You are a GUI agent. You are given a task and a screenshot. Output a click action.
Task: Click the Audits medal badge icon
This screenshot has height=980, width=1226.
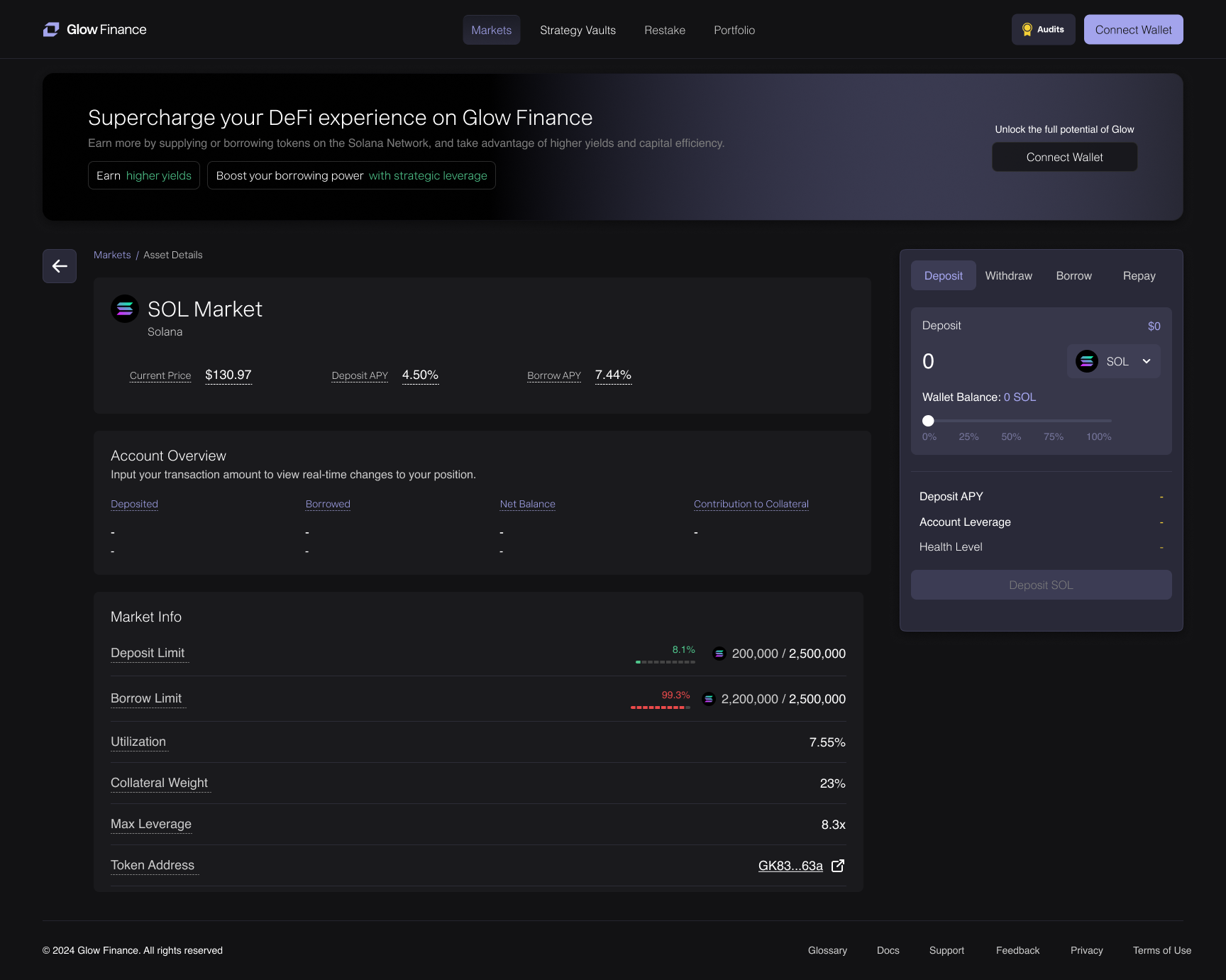click(x=1027, y=30)
